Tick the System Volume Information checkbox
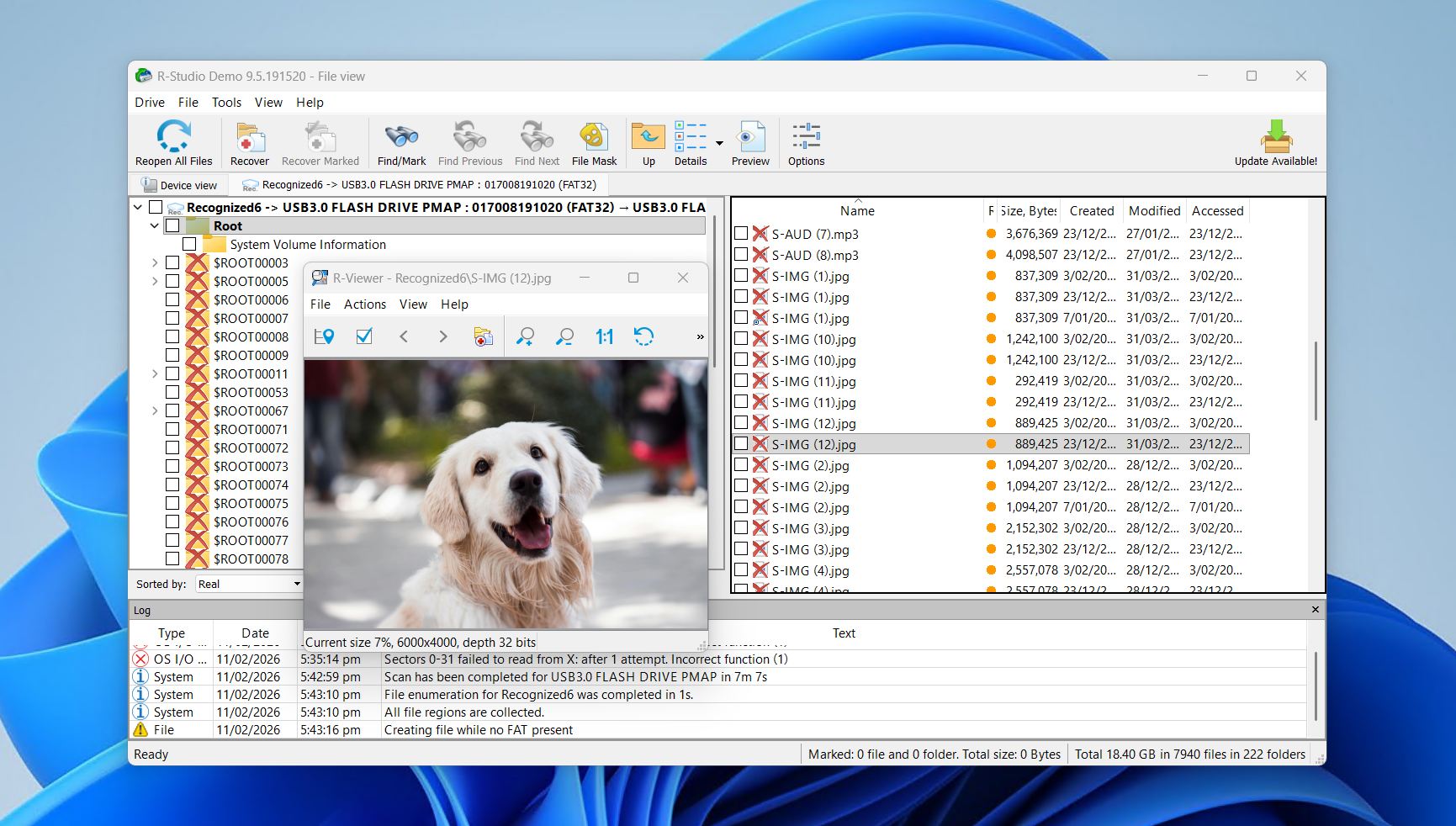This screenshot has height=826, width=1456. pos(188,244)
